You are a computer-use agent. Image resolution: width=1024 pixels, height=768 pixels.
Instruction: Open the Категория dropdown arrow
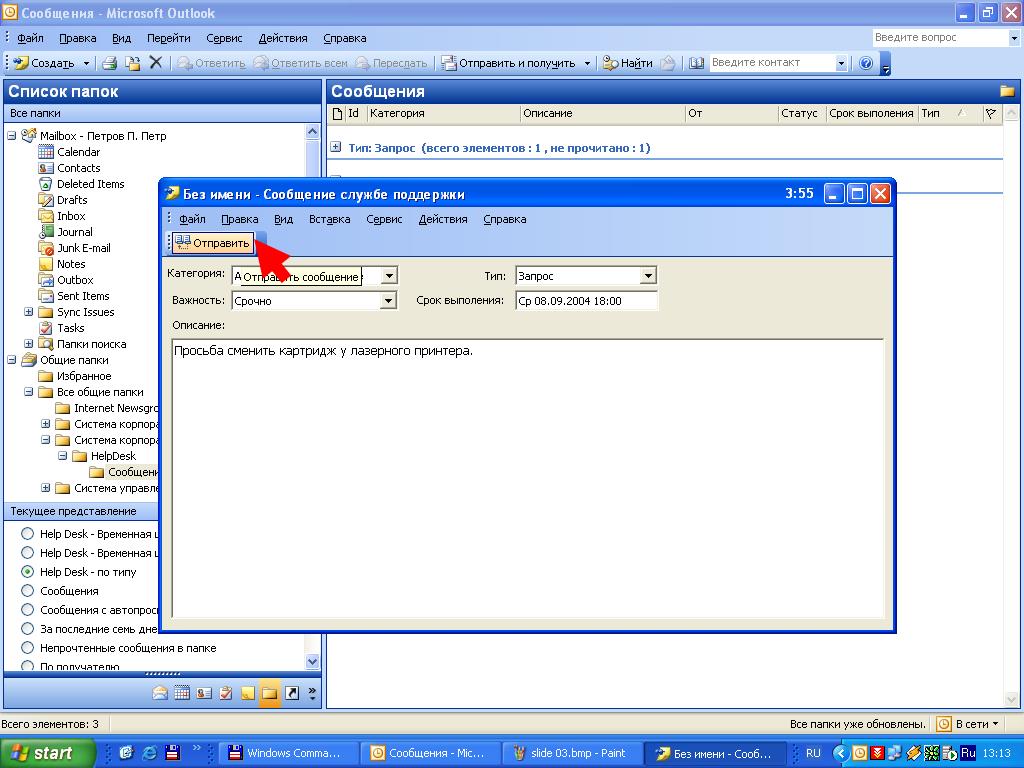pyautogui.click(x=388, y=276)
